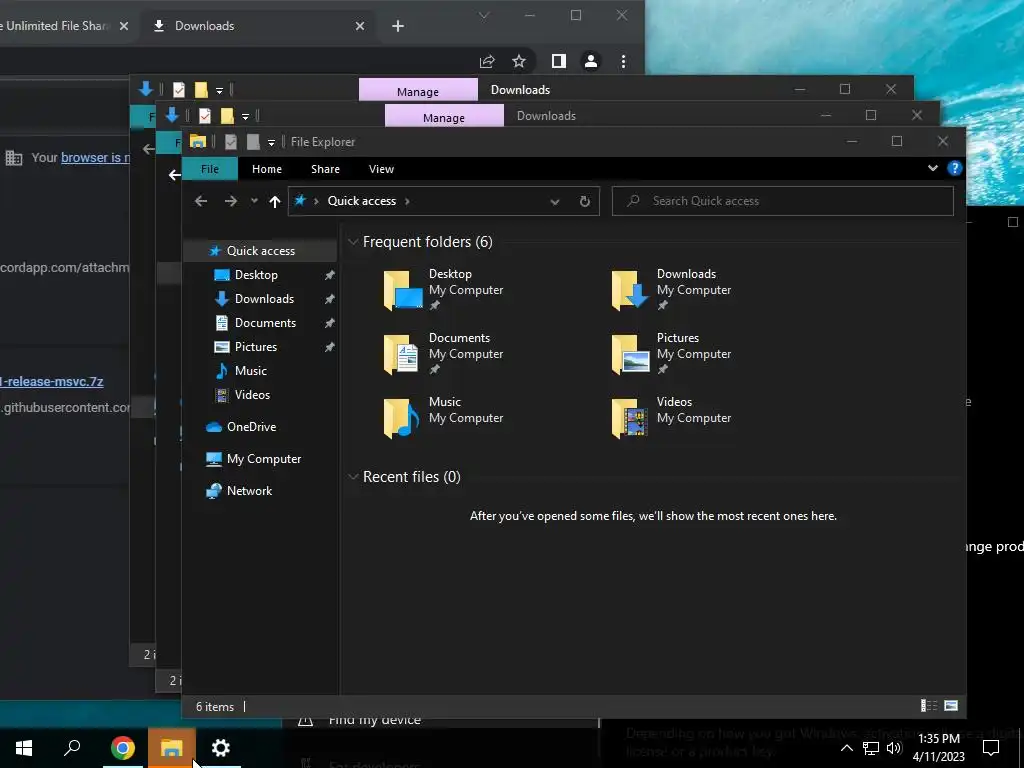Click the 'browser is' link in Chrome
The height and width of the screenshot is (768, 1024).
point(95,158)
